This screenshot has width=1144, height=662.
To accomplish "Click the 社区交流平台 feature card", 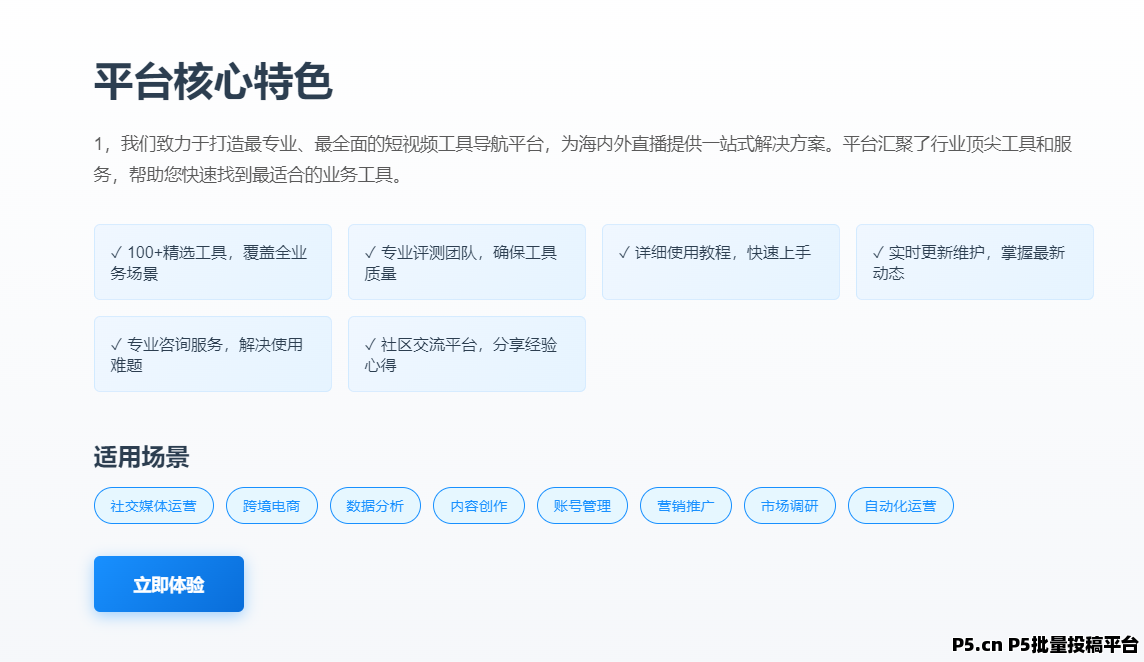I will (x=467, y=353).
